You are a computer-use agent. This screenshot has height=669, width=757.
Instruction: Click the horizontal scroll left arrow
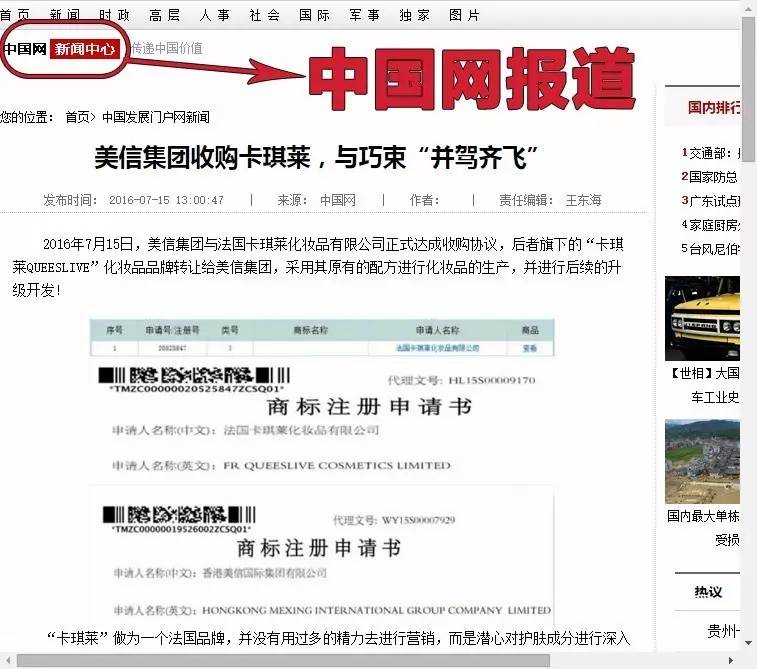pyautogui.click(x=7, y=660)
